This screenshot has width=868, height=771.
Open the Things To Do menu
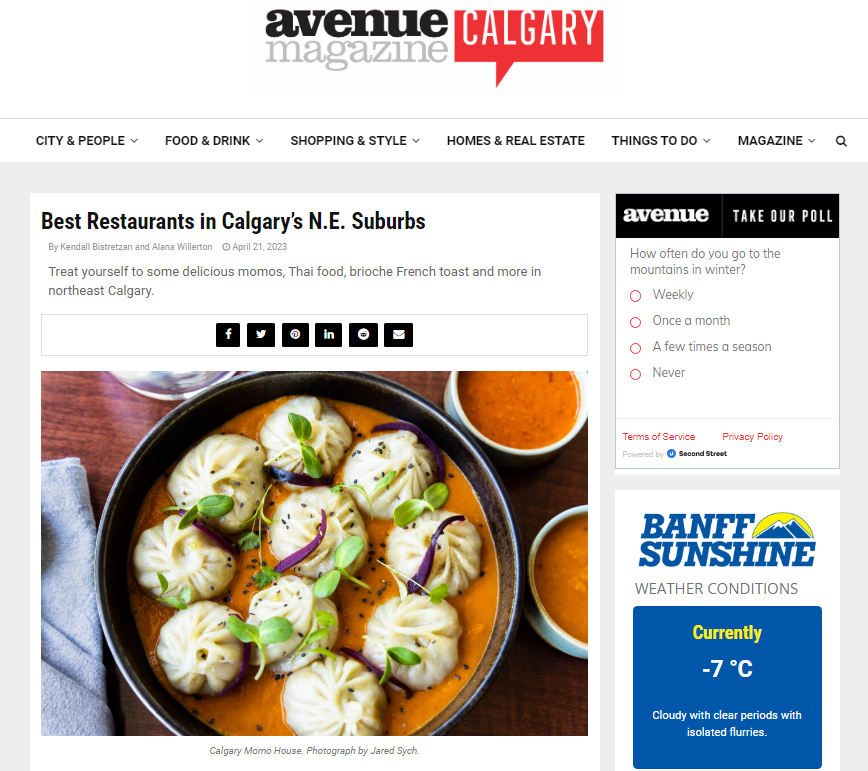click(661, 141)
